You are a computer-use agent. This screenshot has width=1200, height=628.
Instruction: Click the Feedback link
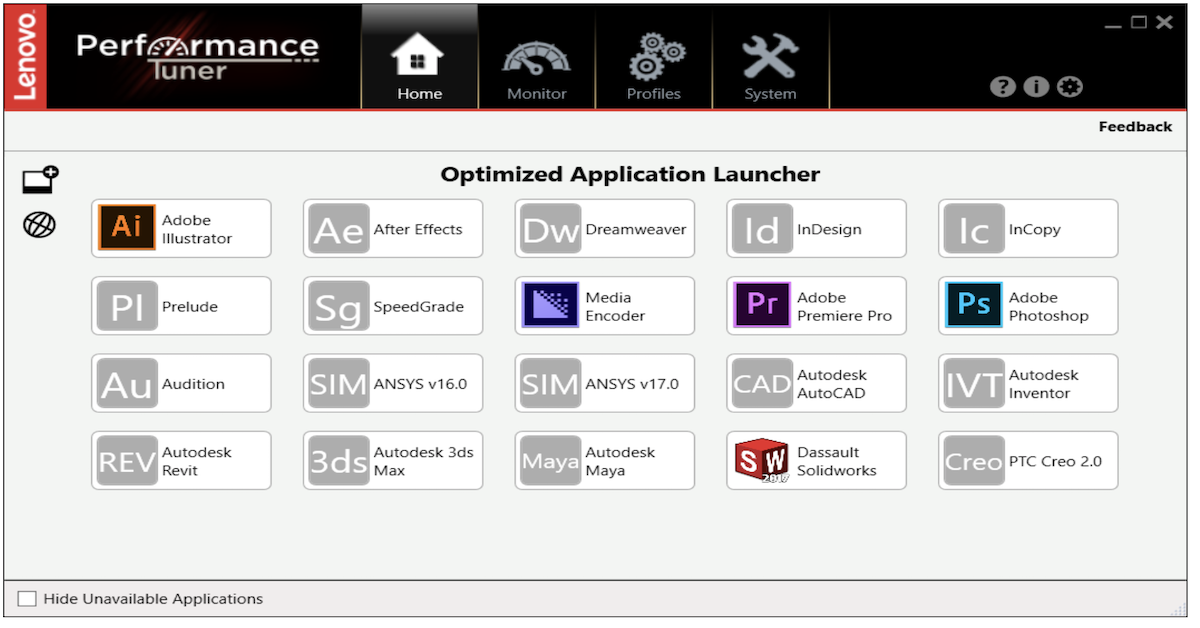1135,127
